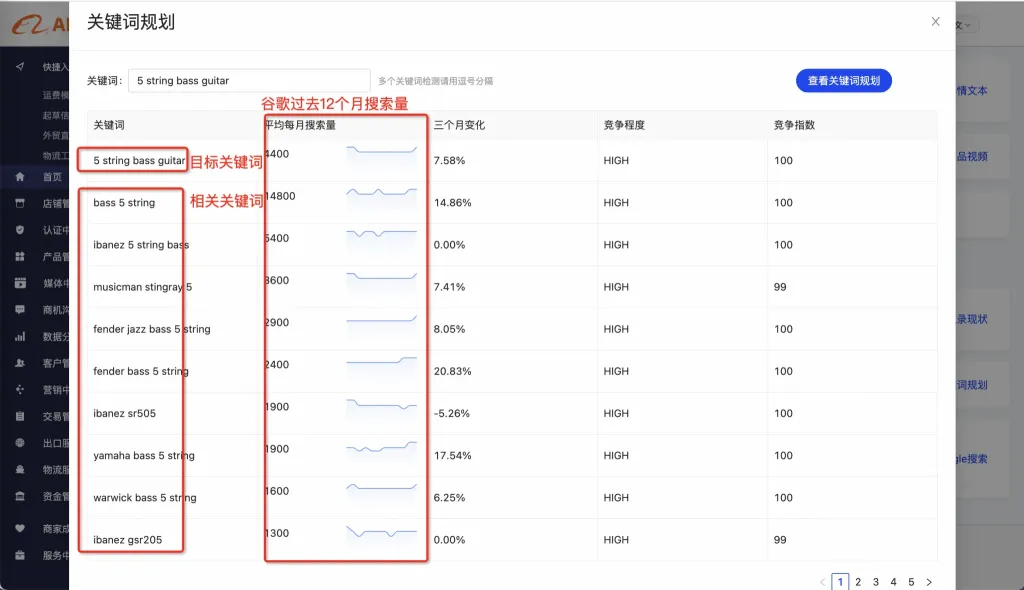Close the 关键词规划 dialog
1024x590 pixels.
[x=935, y=22]
